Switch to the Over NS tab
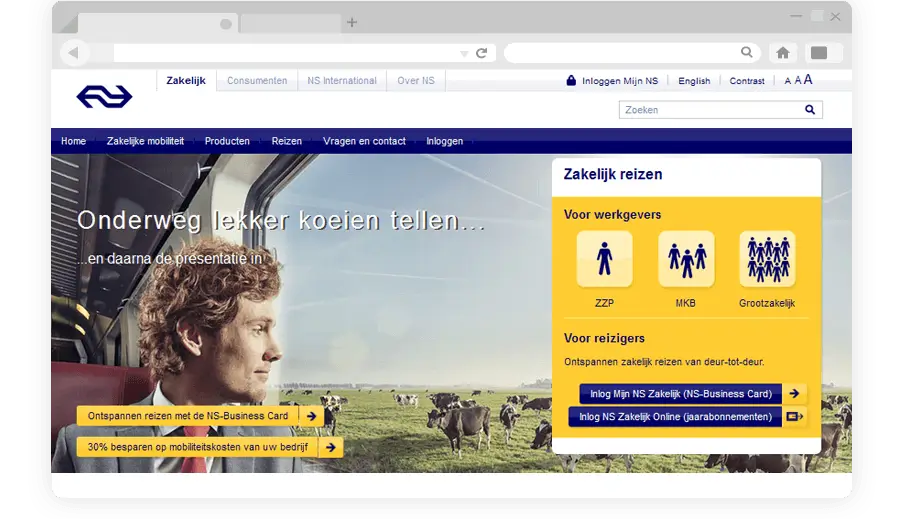This screenshot has height=519, width=900. (416, 81)
